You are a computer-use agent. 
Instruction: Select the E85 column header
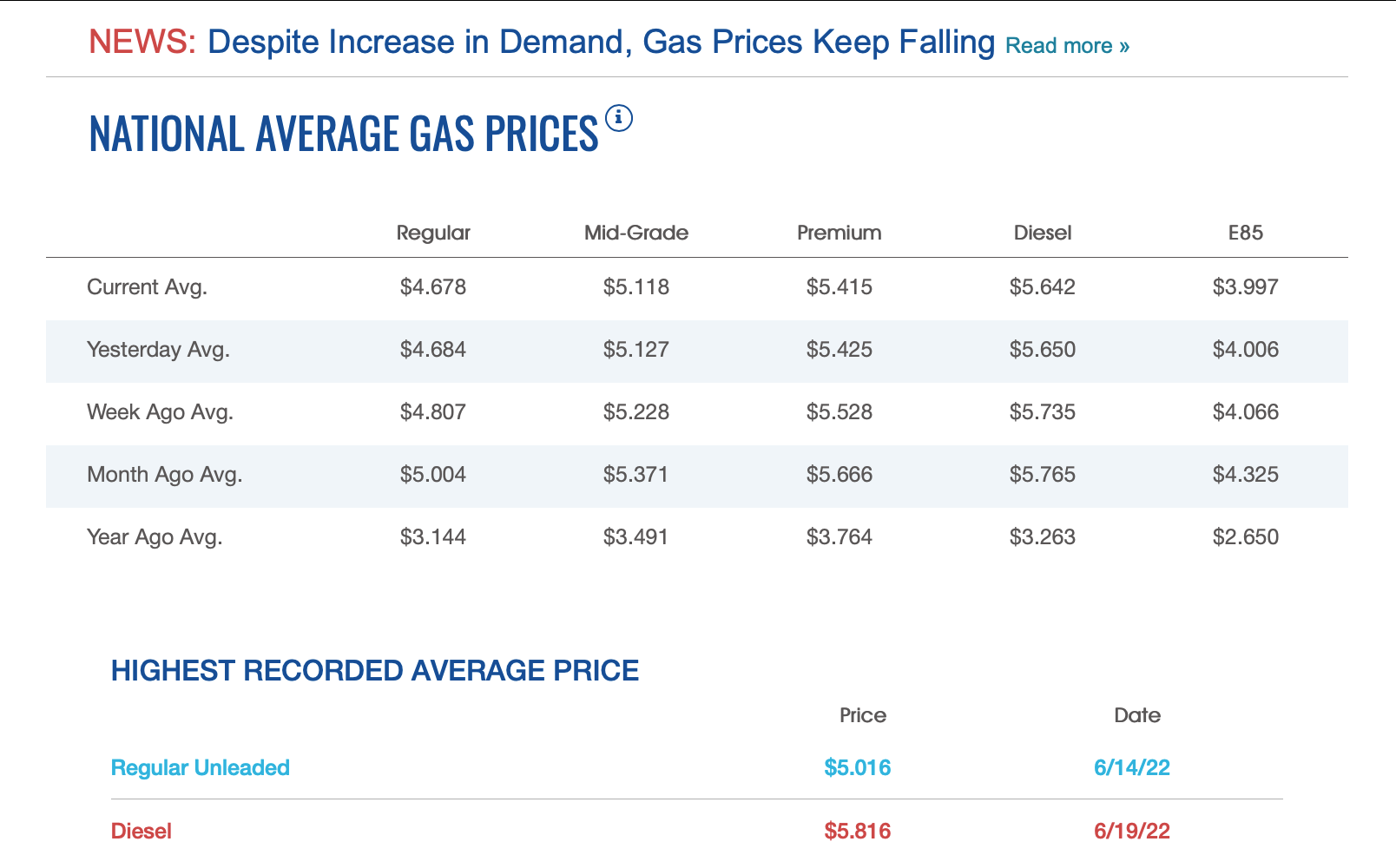(x=1245, y=233)
